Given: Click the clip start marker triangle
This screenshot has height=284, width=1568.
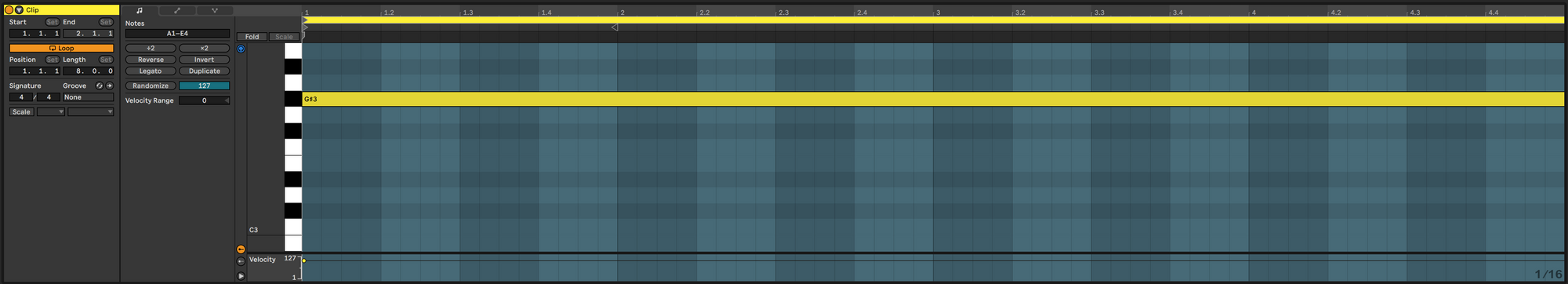Looking at the screenshot, I should tap(306, 27).
